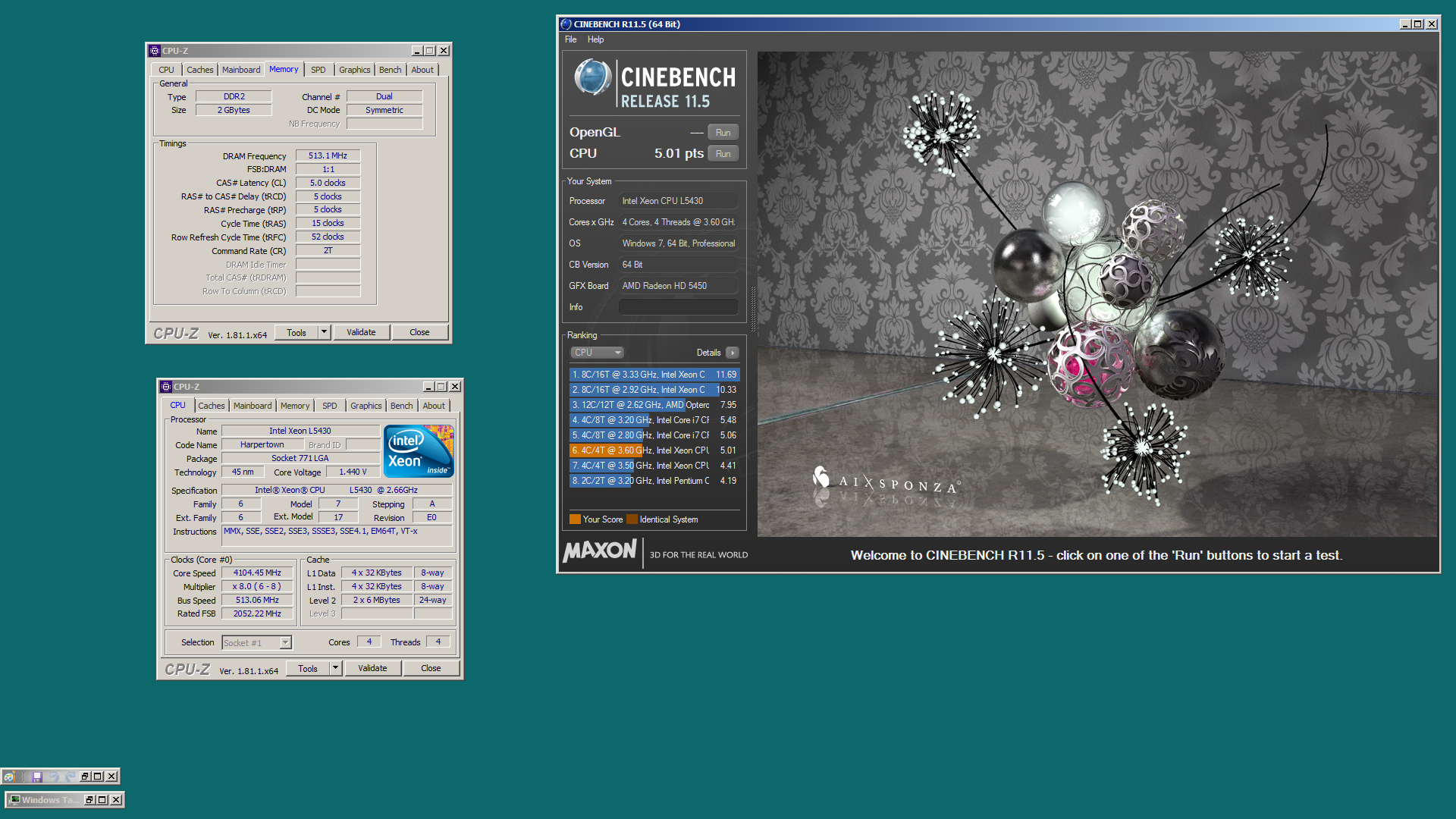Open Tools dropdown arrow in upper CPU-Z window

click(325, 332)
